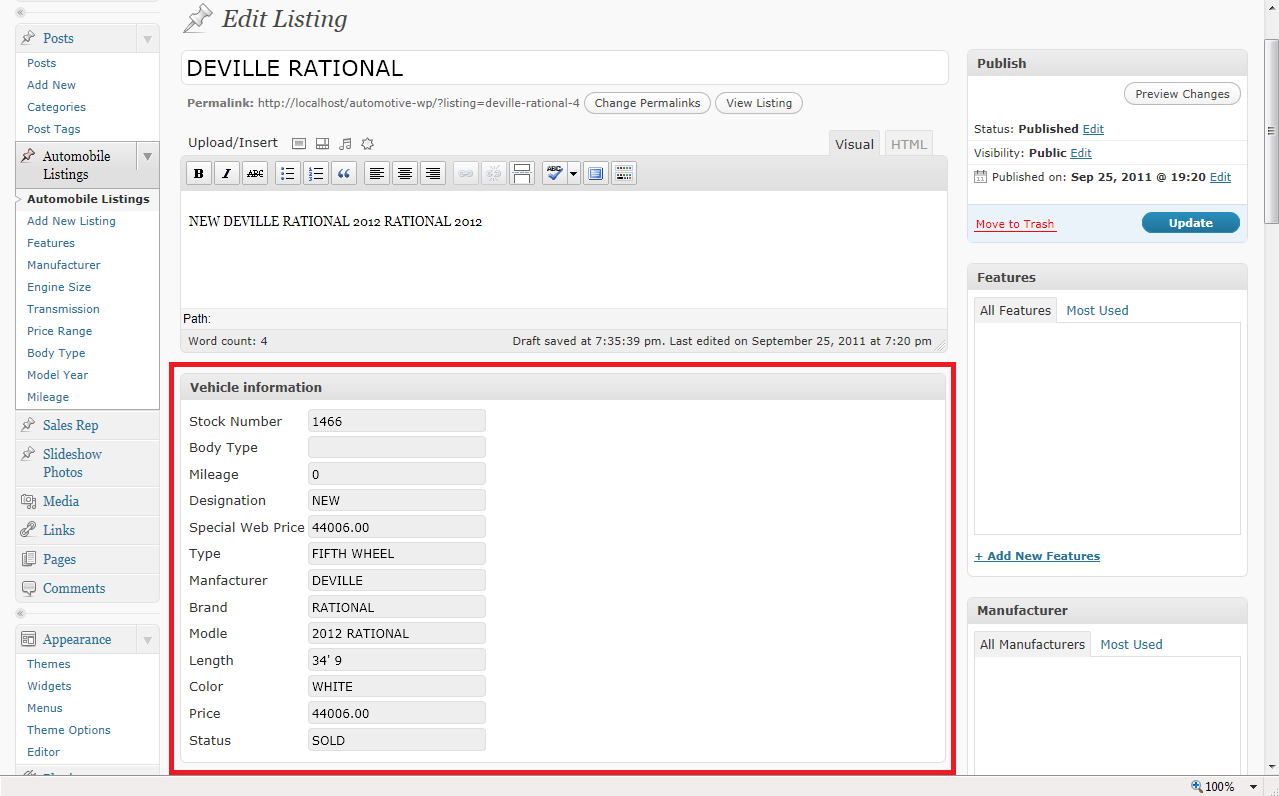Edit the Published status
This screenshot has height=796, width=1279.
coord(1093,129)
